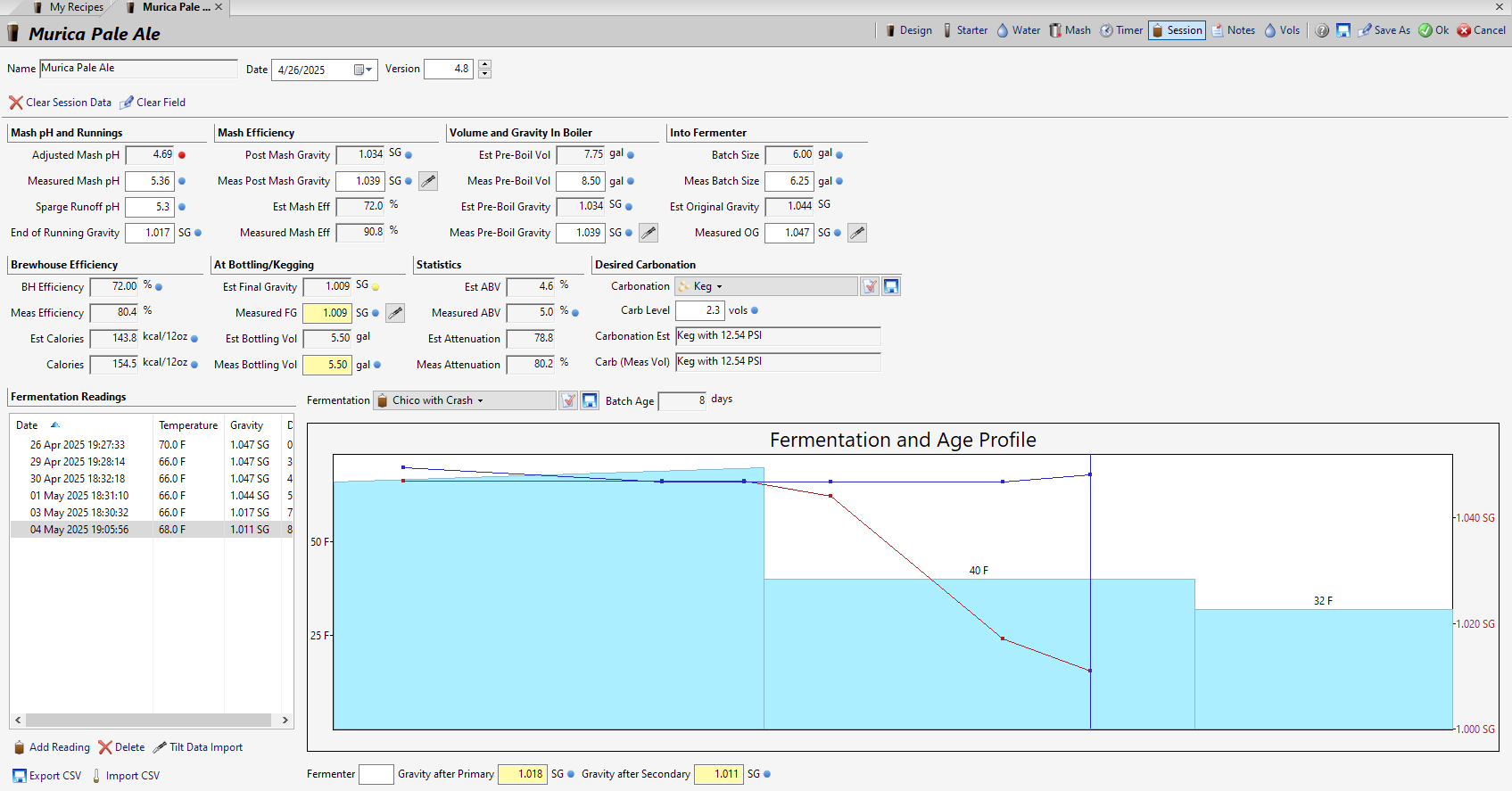The image size is (1512, 791).
Task: Click the empty Fermenter input field
Action: point(376,774)
